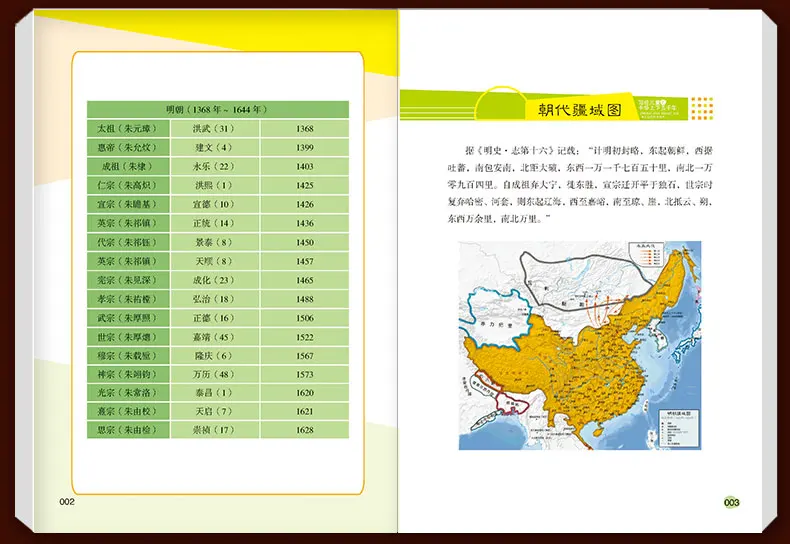Click the year cell 1567
The image size is (790, 544).
[304, 356]
